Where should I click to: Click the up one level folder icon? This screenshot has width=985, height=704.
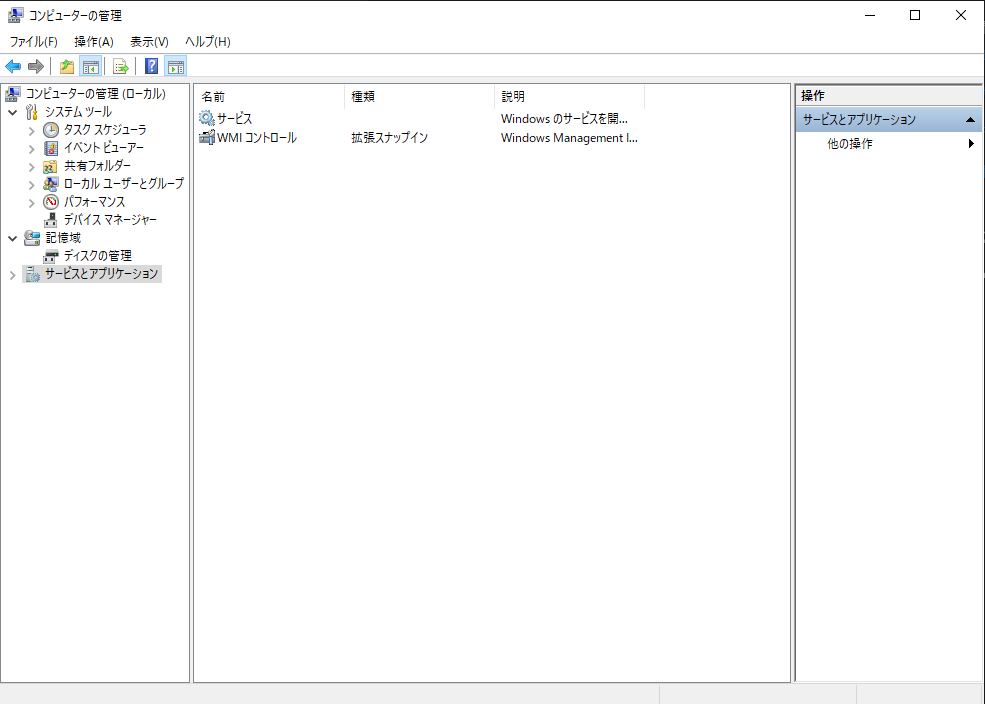pyautogui.click(x=67, y=66)
